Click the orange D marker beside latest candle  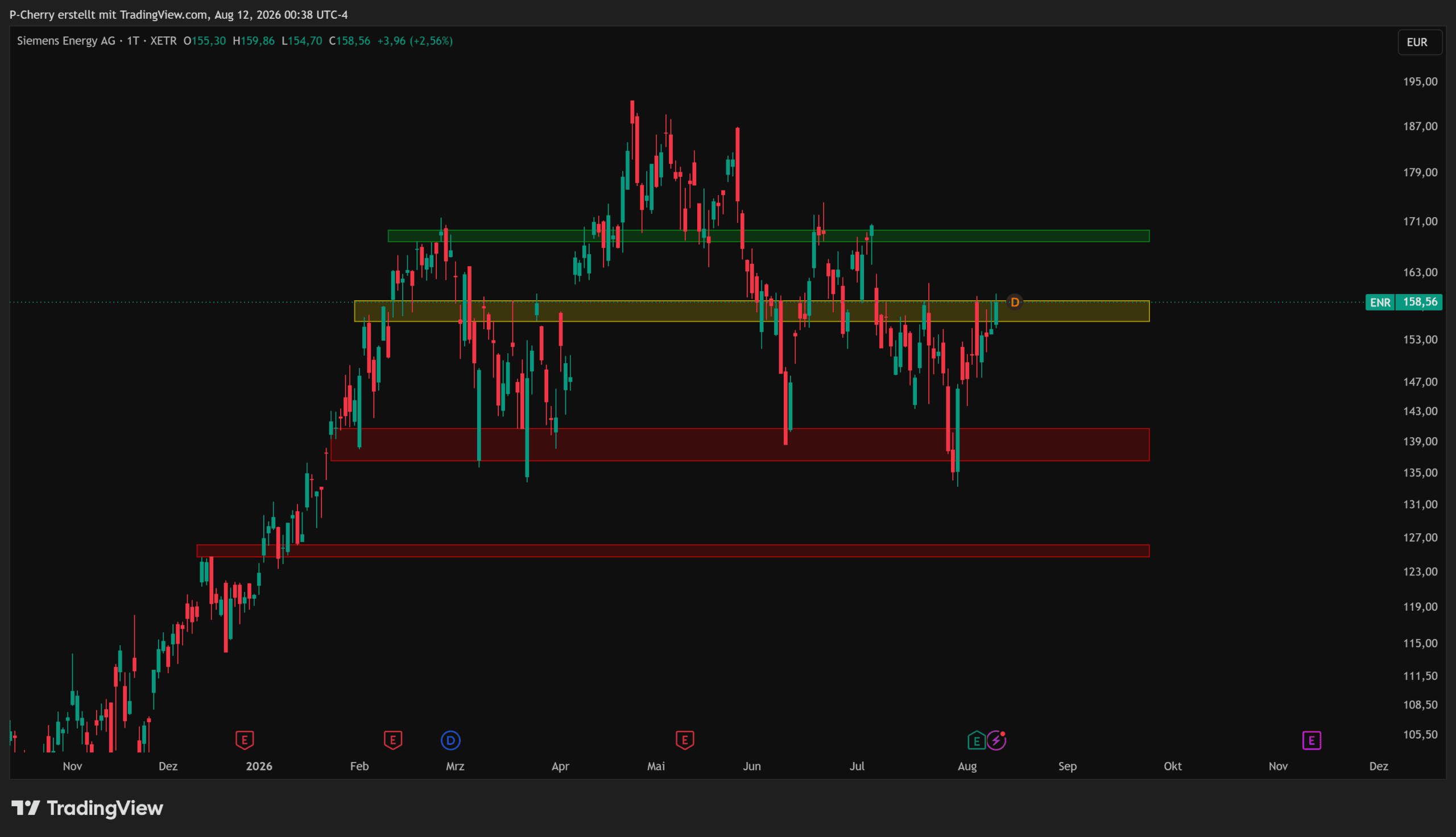pyautogui.click(x=1015, y=302)
